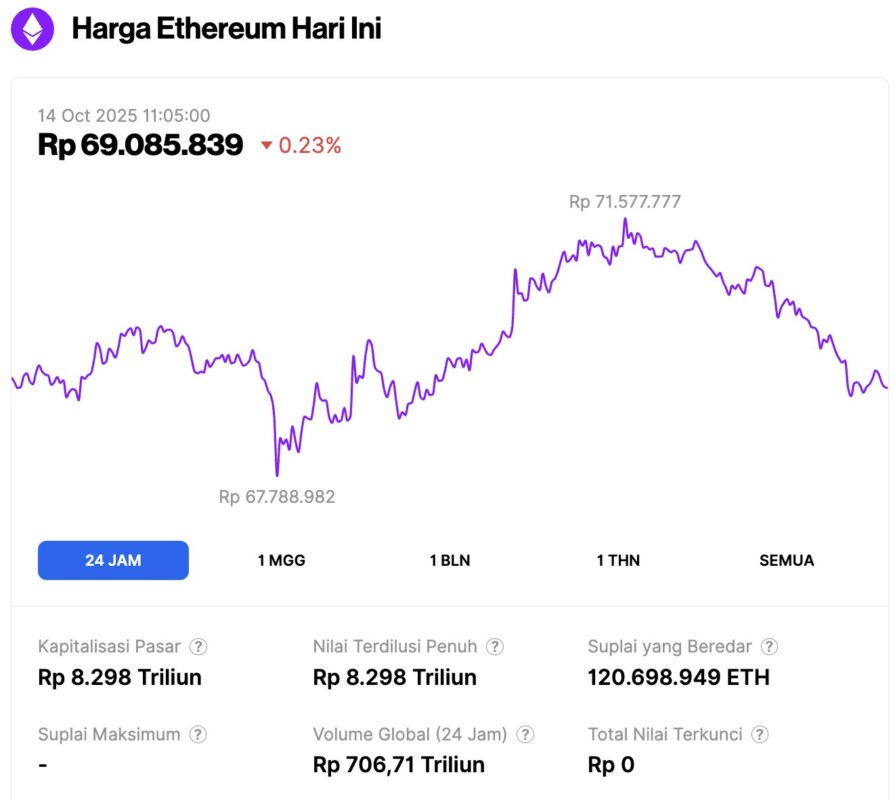Switch to SEMUA time range

point(786,560)
